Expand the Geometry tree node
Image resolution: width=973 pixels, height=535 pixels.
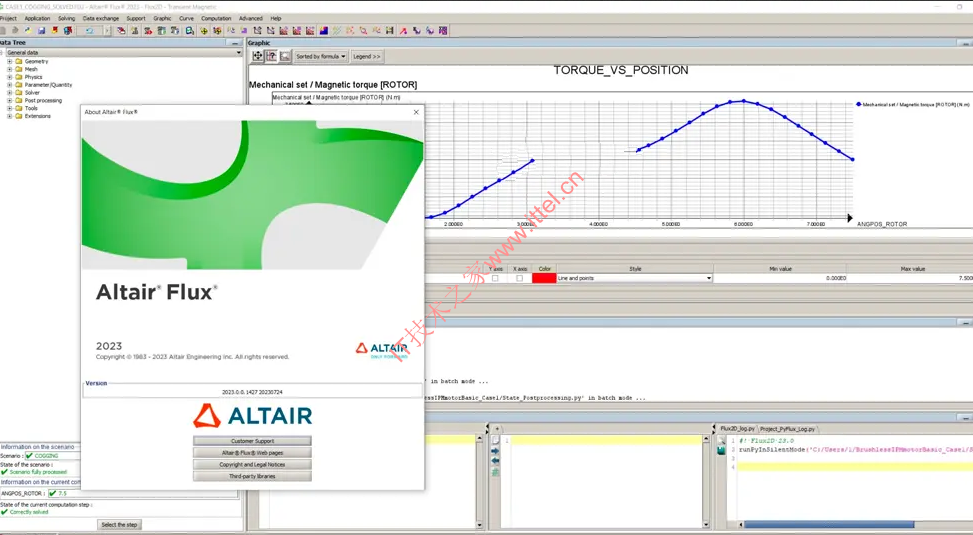pos(9,61)
